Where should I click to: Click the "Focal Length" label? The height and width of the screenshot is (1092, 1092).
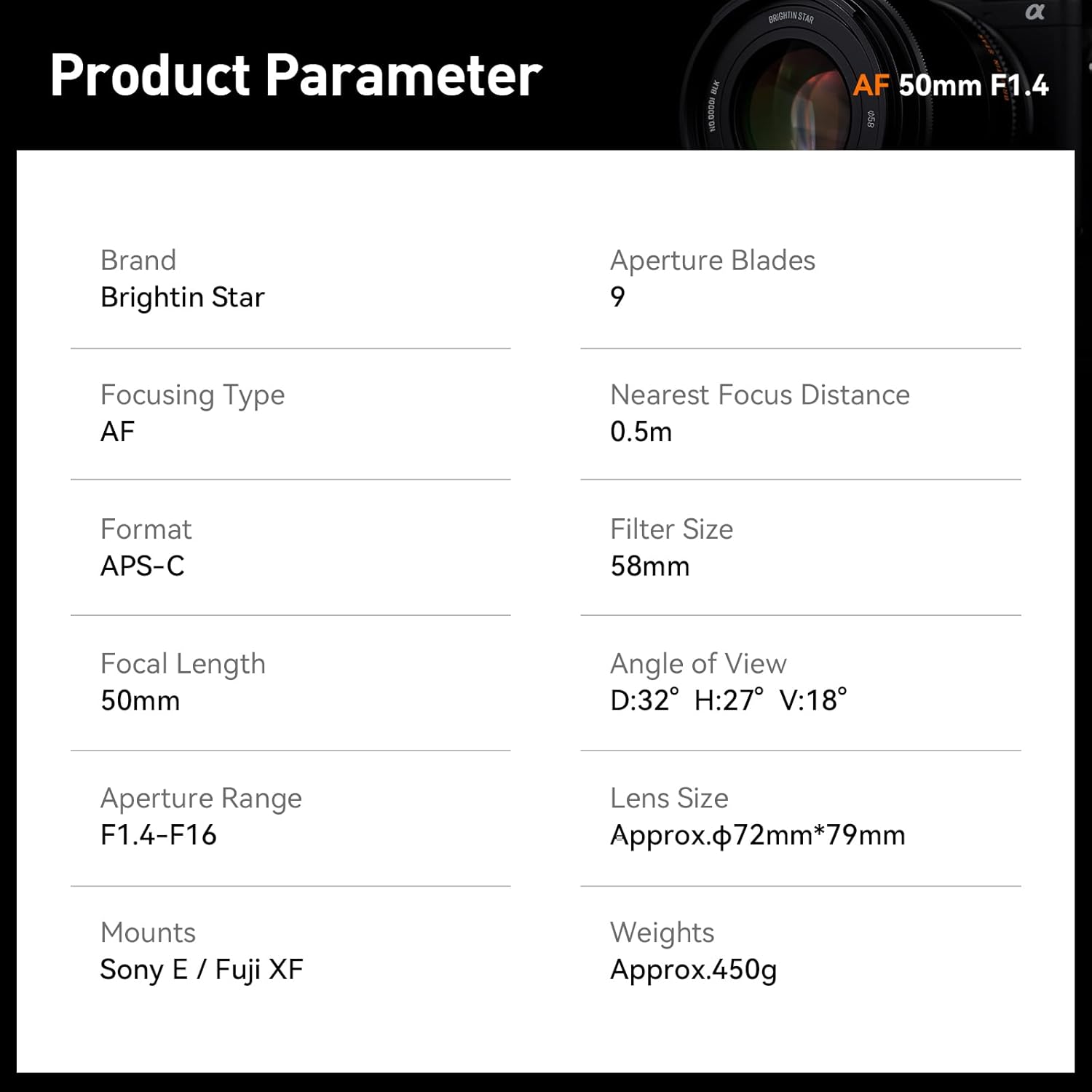(183, 663)
